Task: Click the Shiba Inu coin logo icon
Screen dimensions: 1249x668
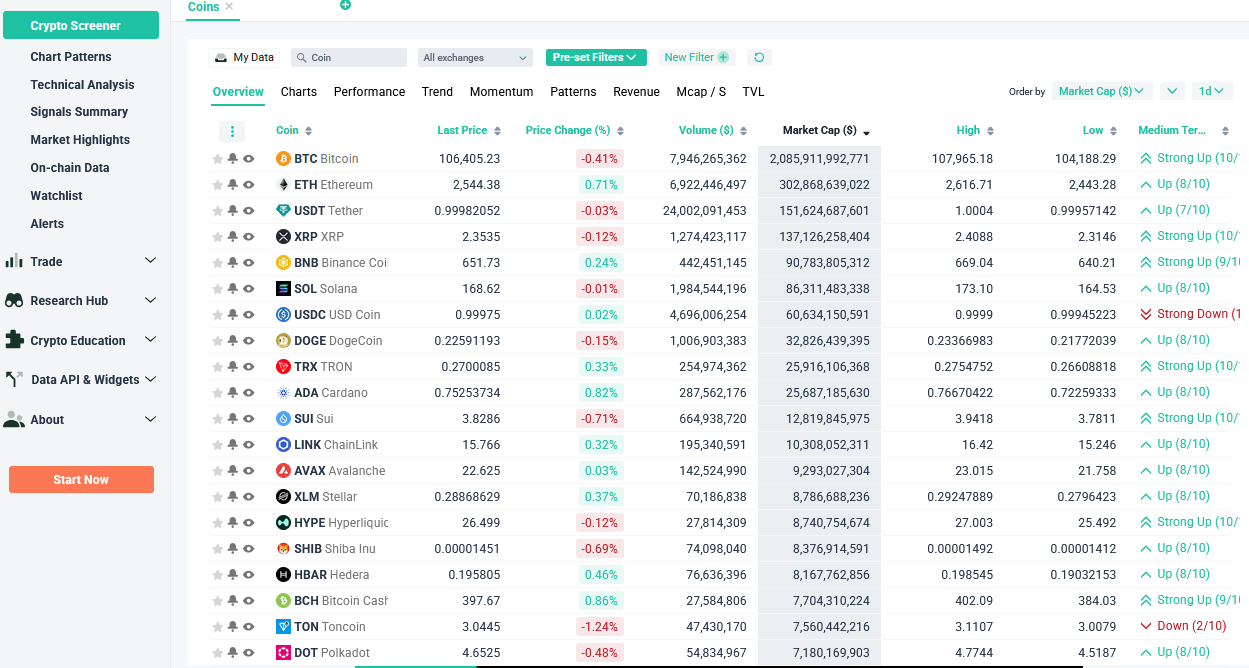Action: pyautogui.click(x=283, y=549)
